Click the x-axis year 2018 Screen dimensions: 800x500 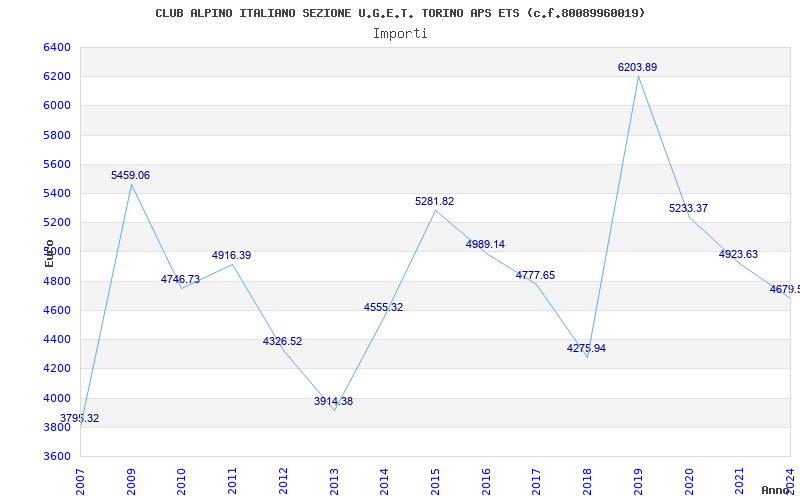point(587,482)
